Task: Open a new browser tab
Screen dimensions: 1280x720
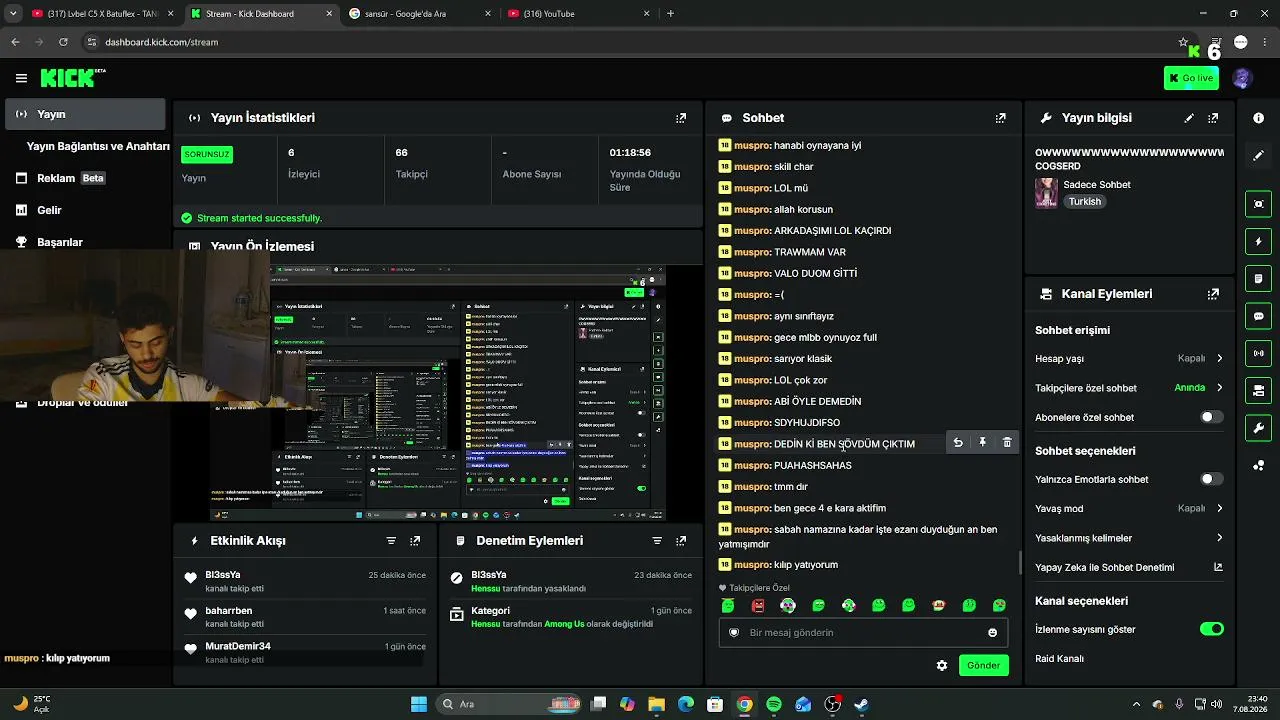Action: click(670, 14)
